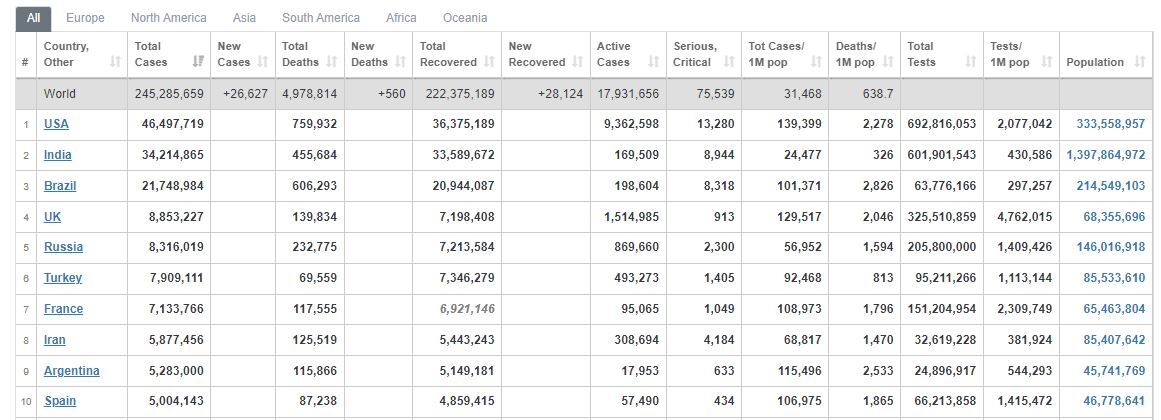Sort by Serious, Critical arrows icon
This screenshot has width=1161, height=420.
[729, 62]
